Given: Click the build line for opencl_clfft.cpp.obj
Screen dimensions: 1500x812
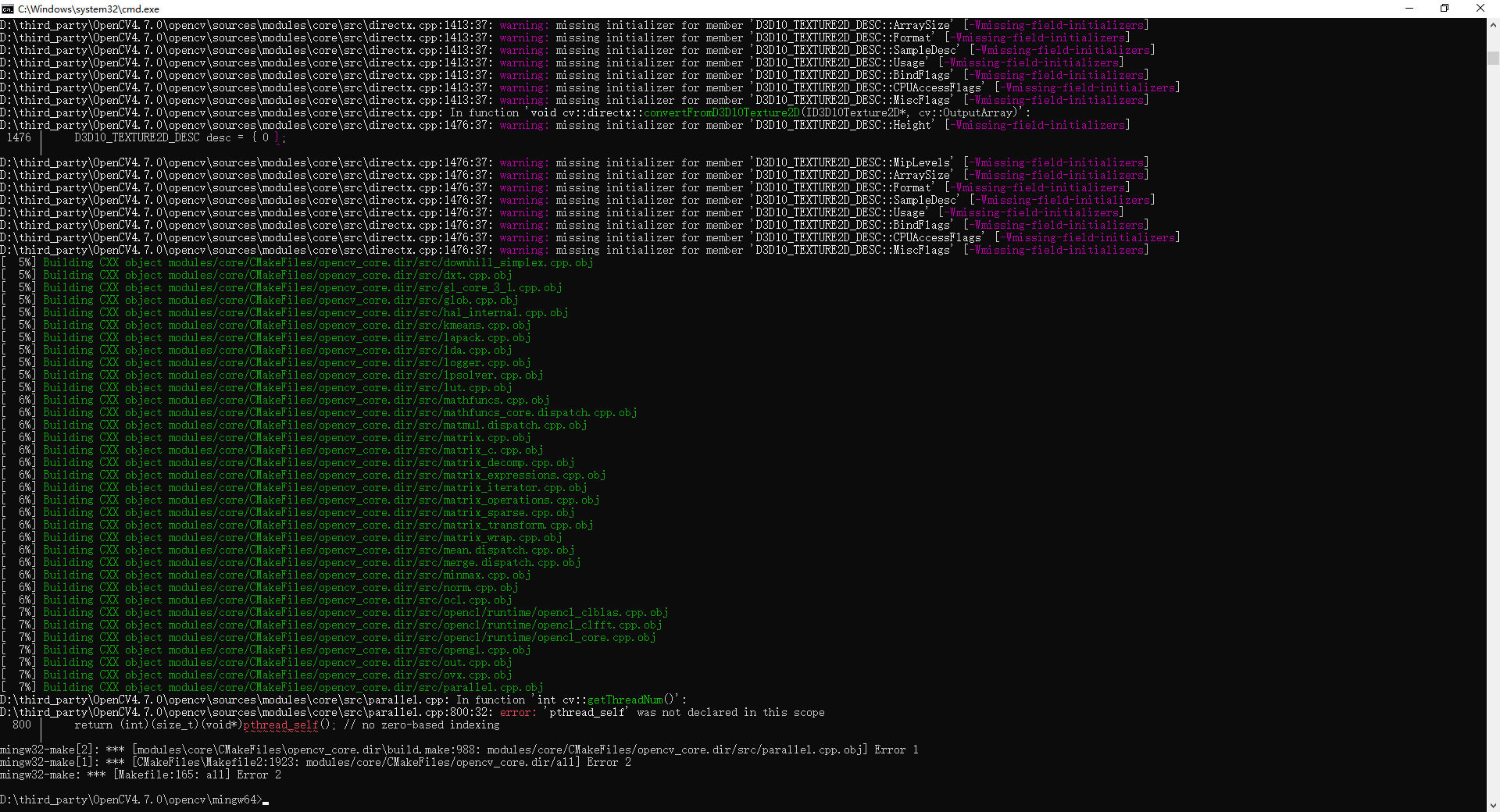Looking at the screenshot, I should click(331, 625).
